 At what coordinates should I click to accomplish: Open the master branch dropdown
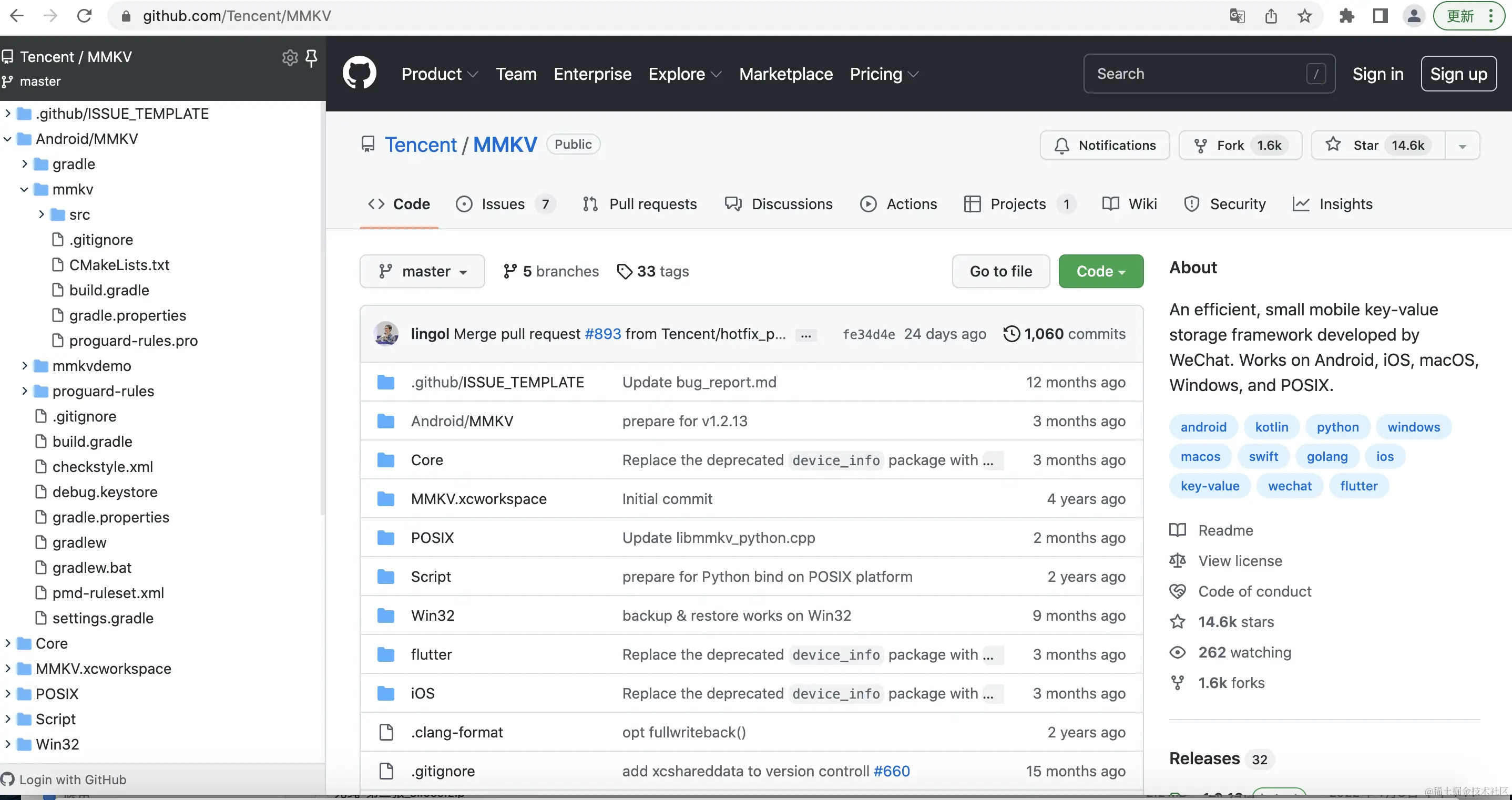point(422,271)
